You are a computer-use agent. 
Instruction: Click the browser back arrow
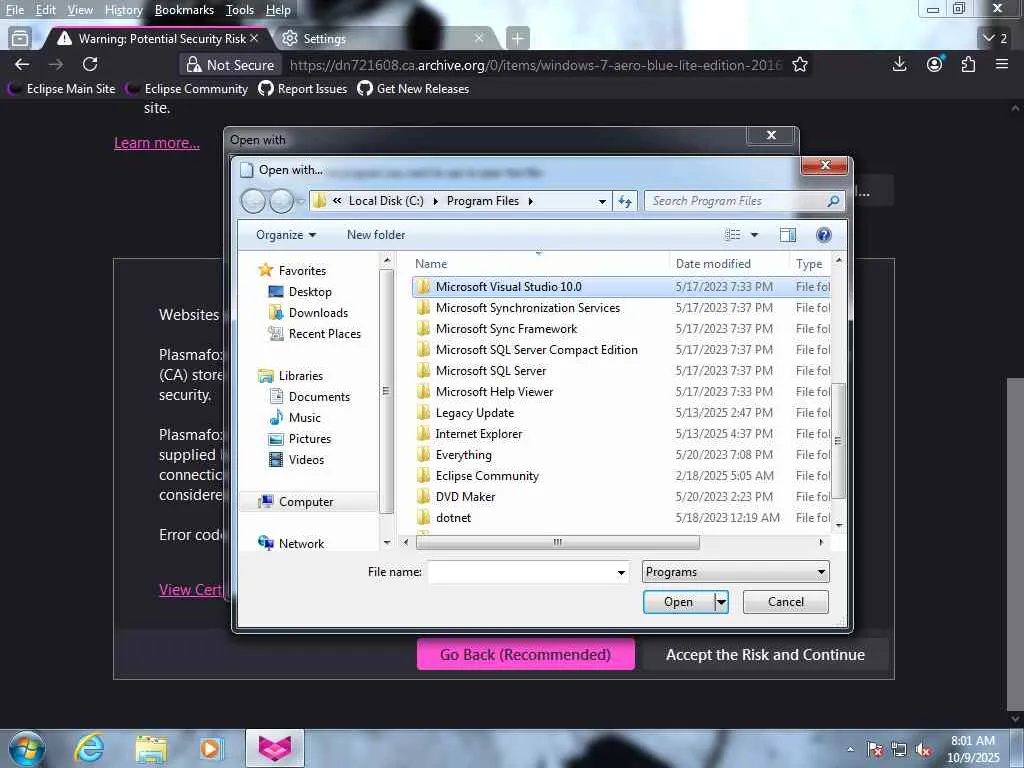[22, 64]
